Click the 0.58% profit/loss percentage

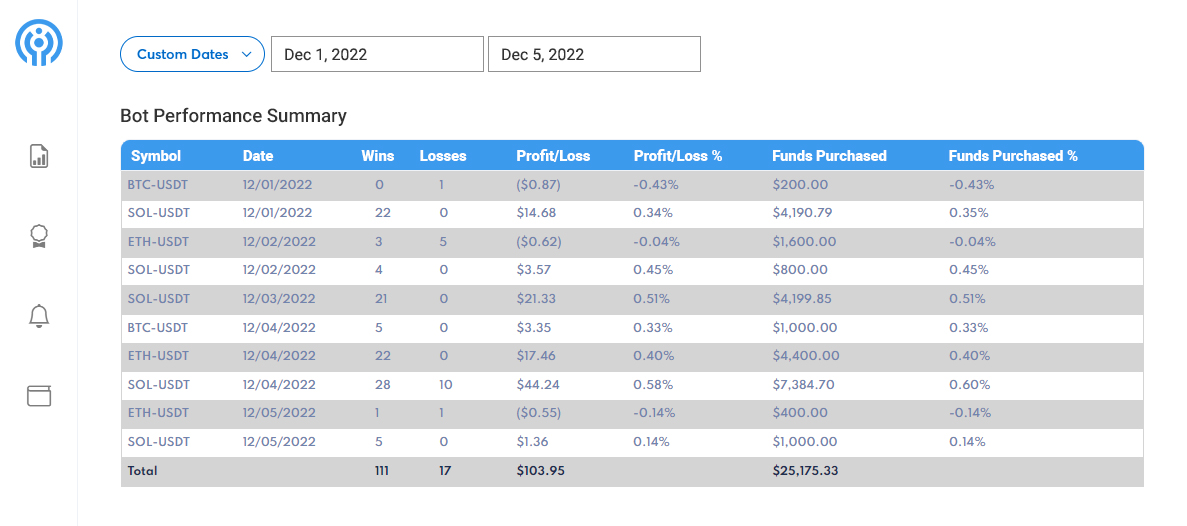[x=653, y=384]
